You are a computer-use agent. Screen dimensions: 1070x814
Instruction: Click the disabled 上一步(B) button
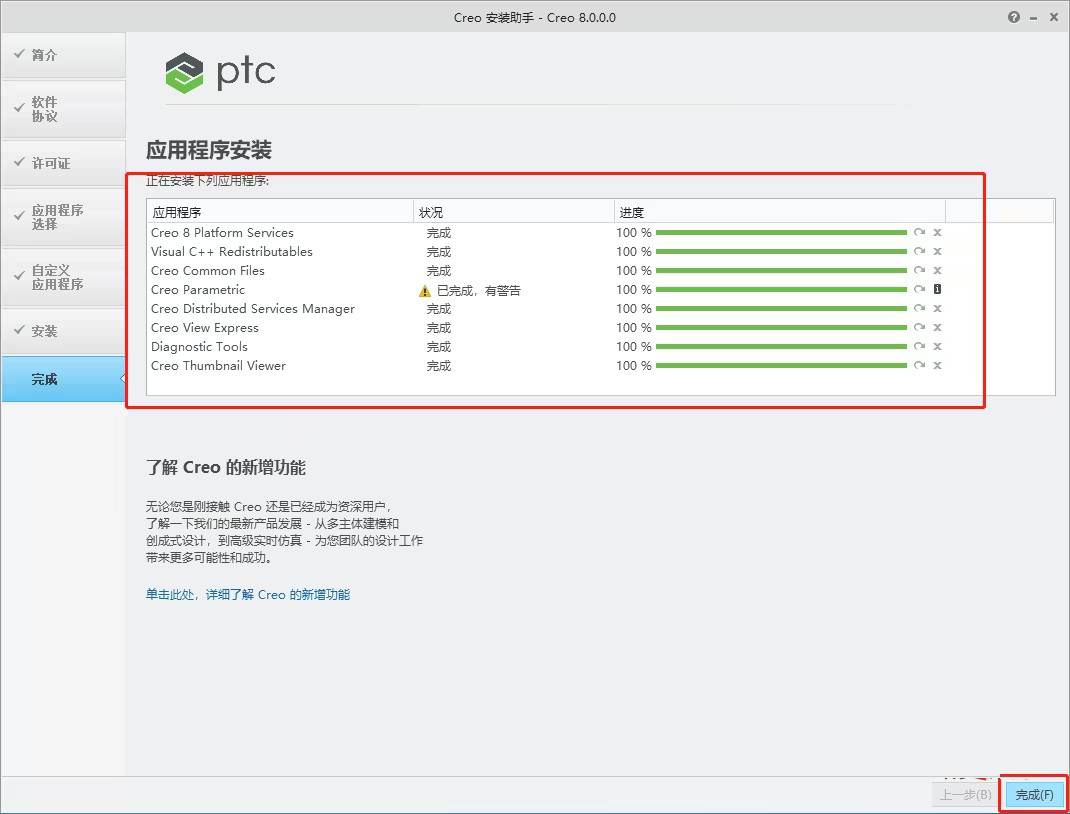(x=963, y=794)
